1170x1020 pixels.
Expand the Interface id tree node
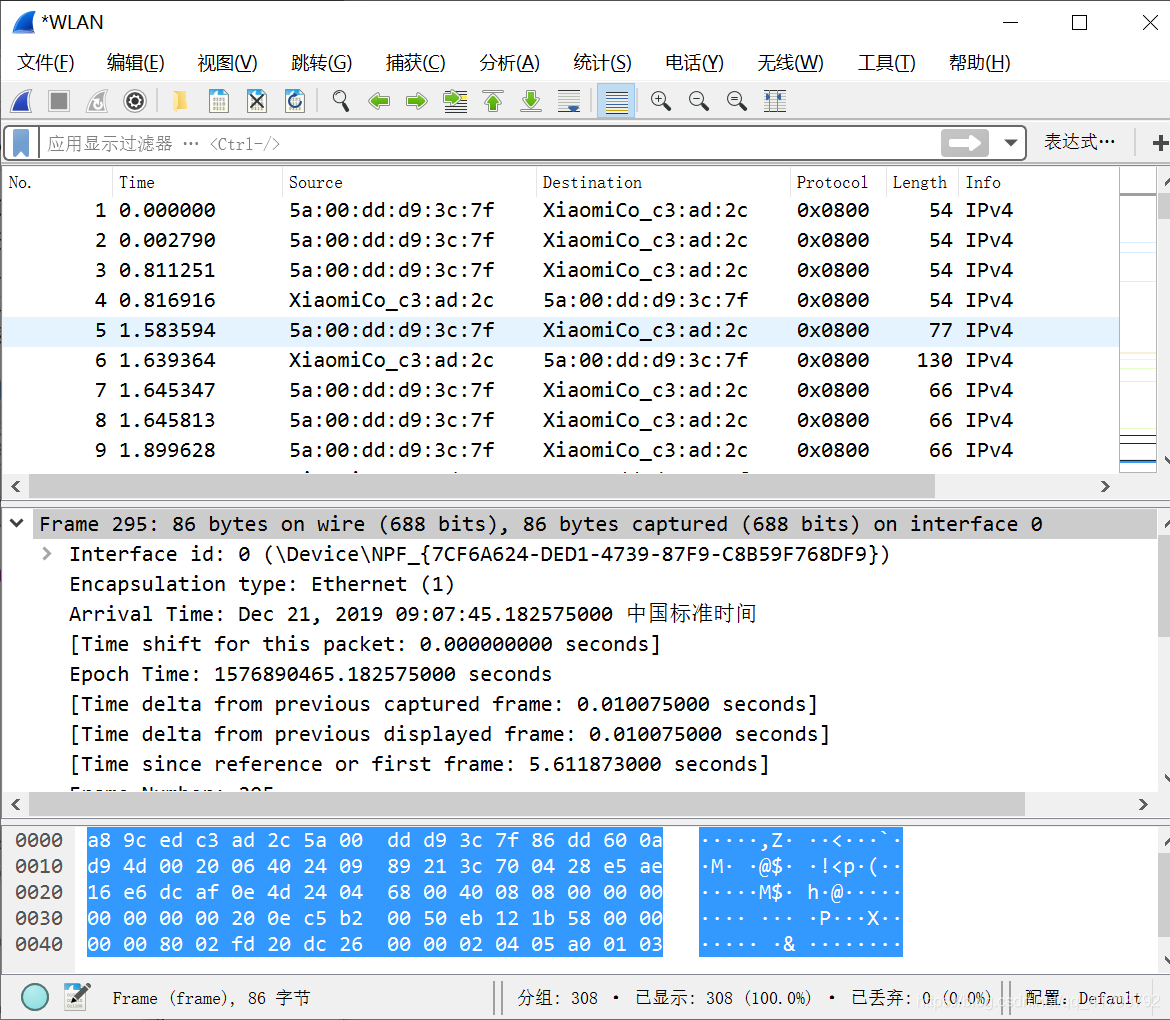click(47, 554)
